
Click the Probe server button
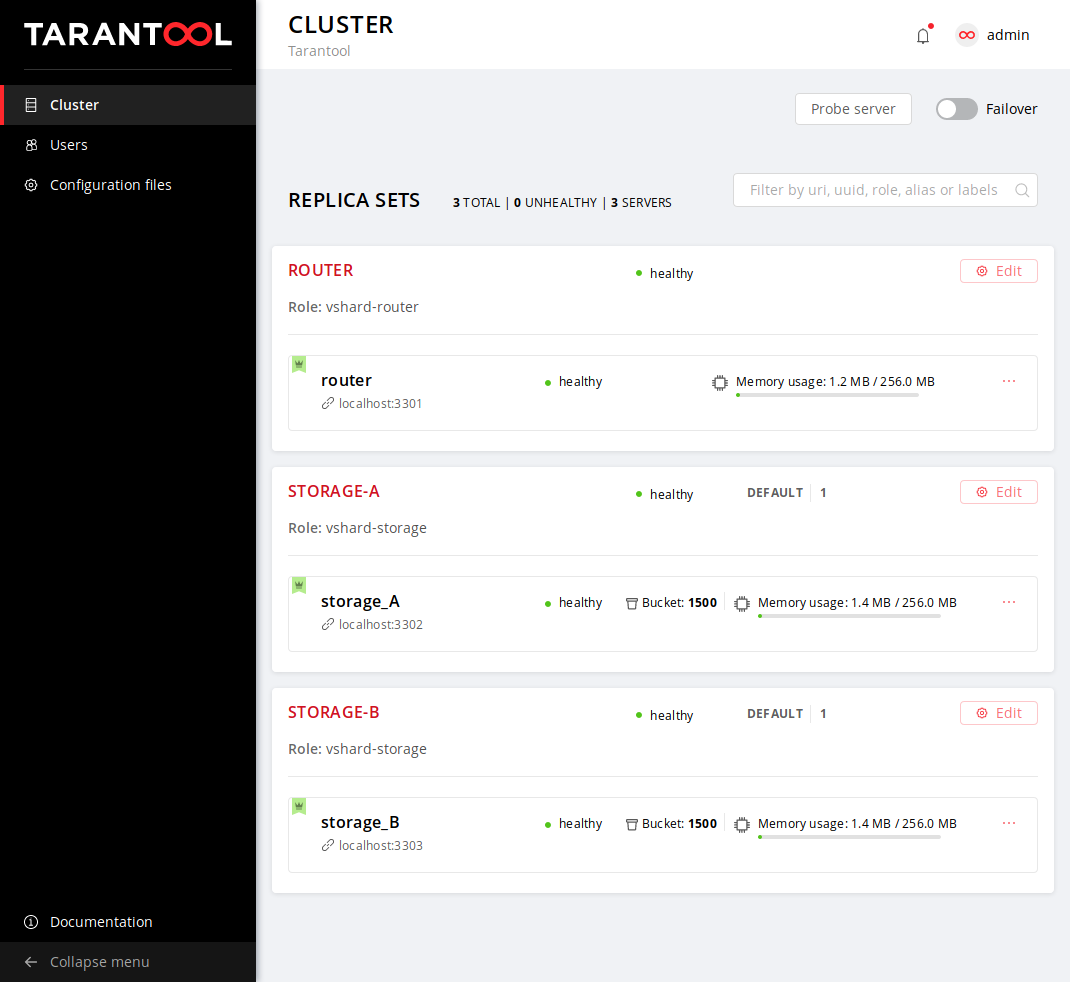(853, 109)
